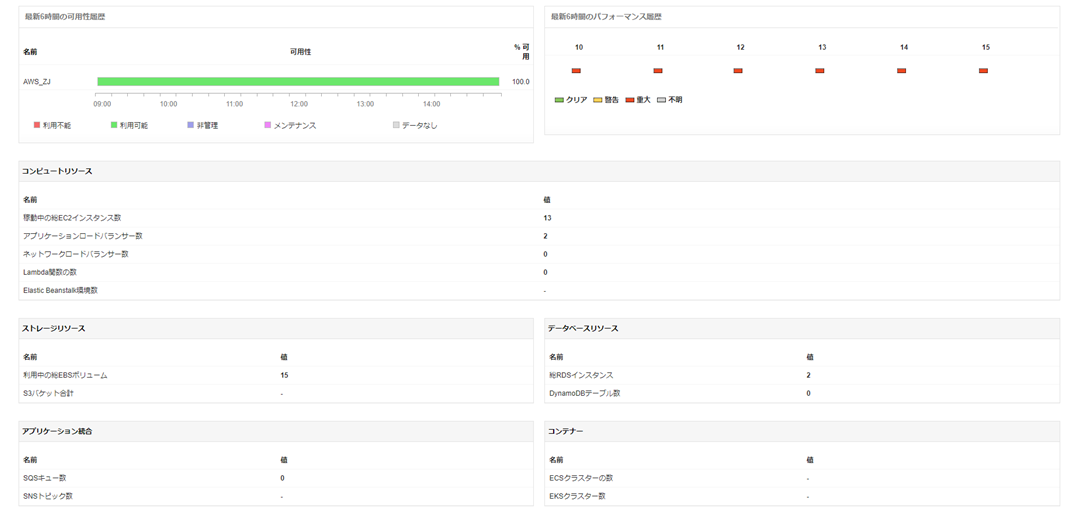Viewport: 1069px width, 530px height.
Task: Click the critical status icon under hour 14
Action: click(x=902, y=71)
